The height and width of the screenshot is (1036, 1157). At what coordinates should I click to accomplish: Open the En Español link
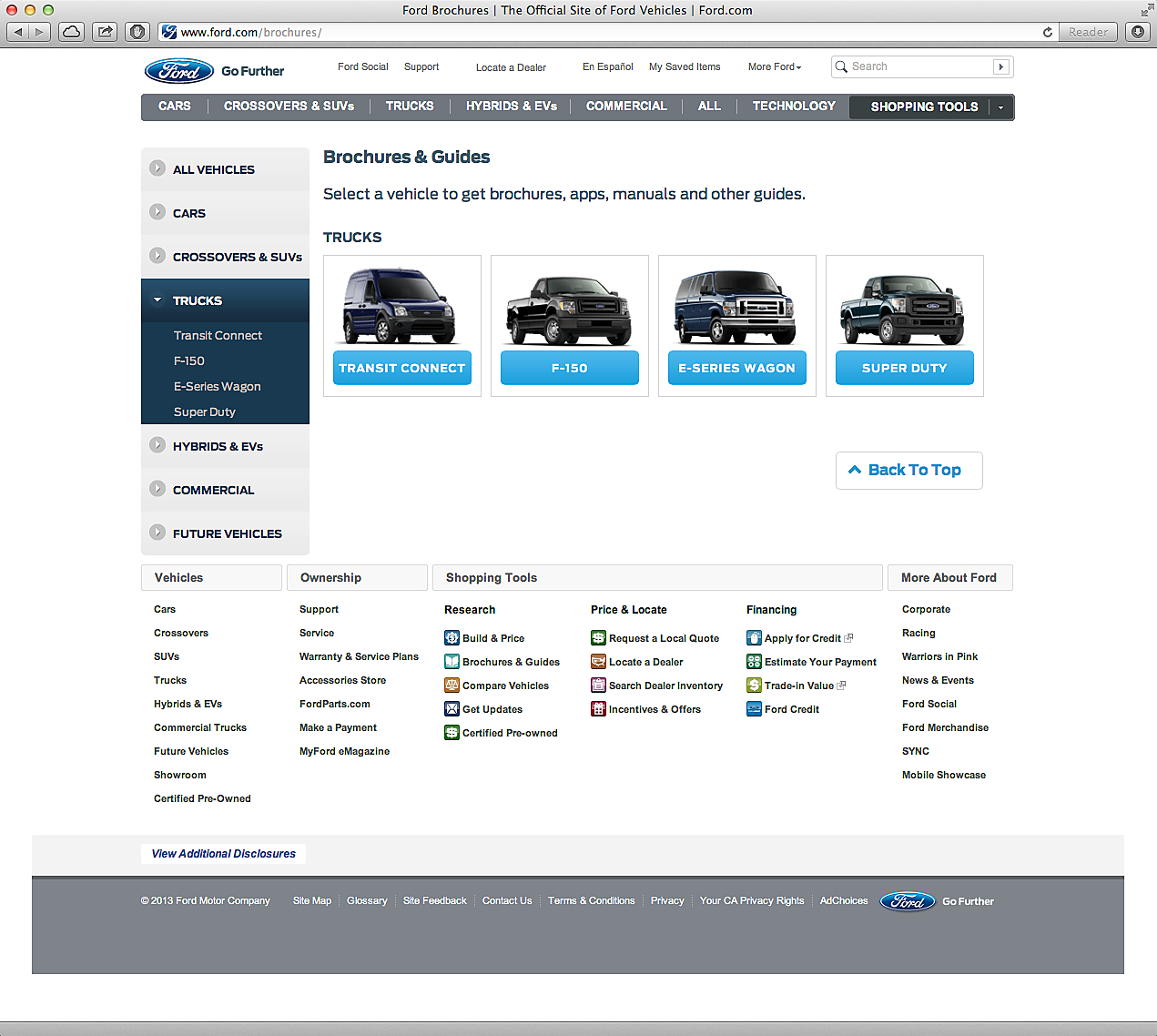pyautogui.click(x=608, y=66)
